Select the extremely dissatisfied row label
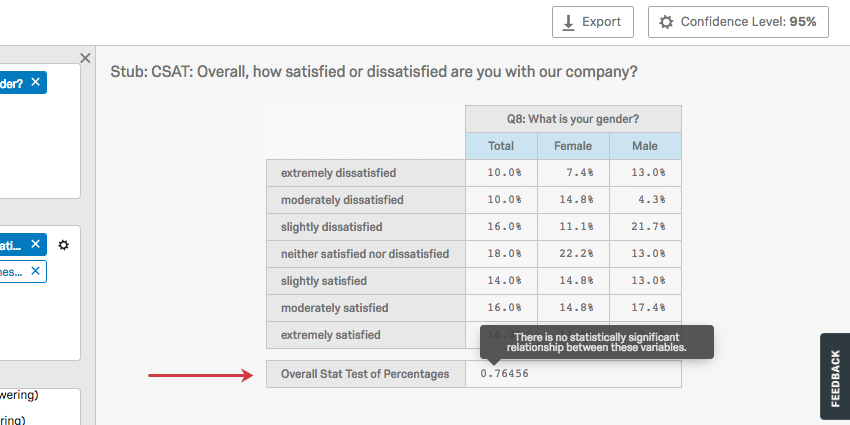This screenshot has width=850, height=425. (x=338, y=173)
